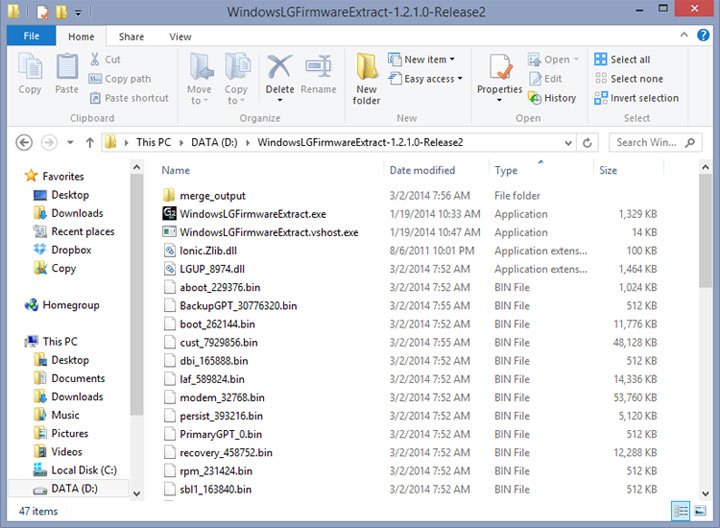Expand the address bar history dropdown
Viewport: 720px width, 528px height.
(568, 143)
